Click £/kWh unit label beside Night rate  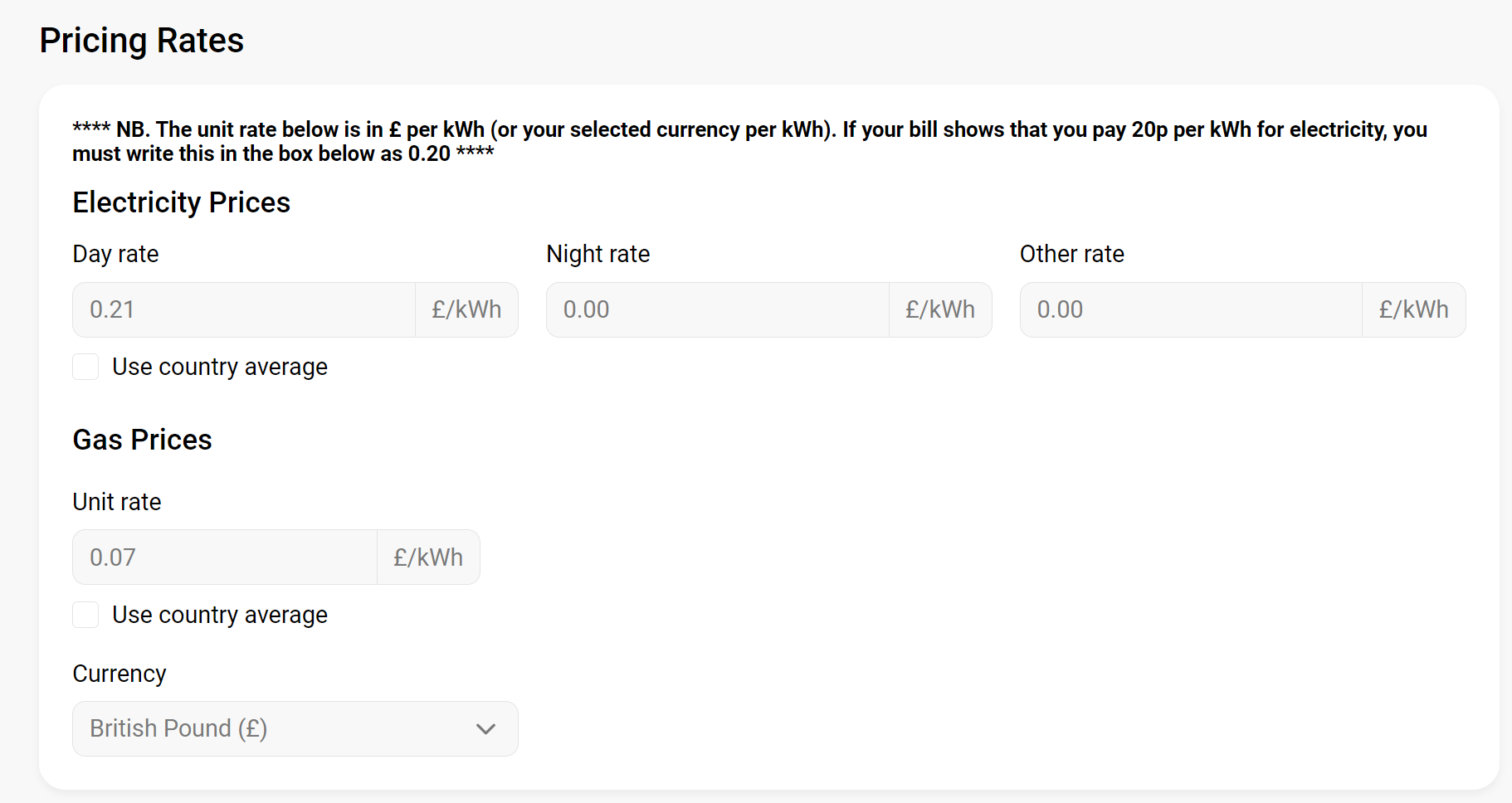pos(940,310)
